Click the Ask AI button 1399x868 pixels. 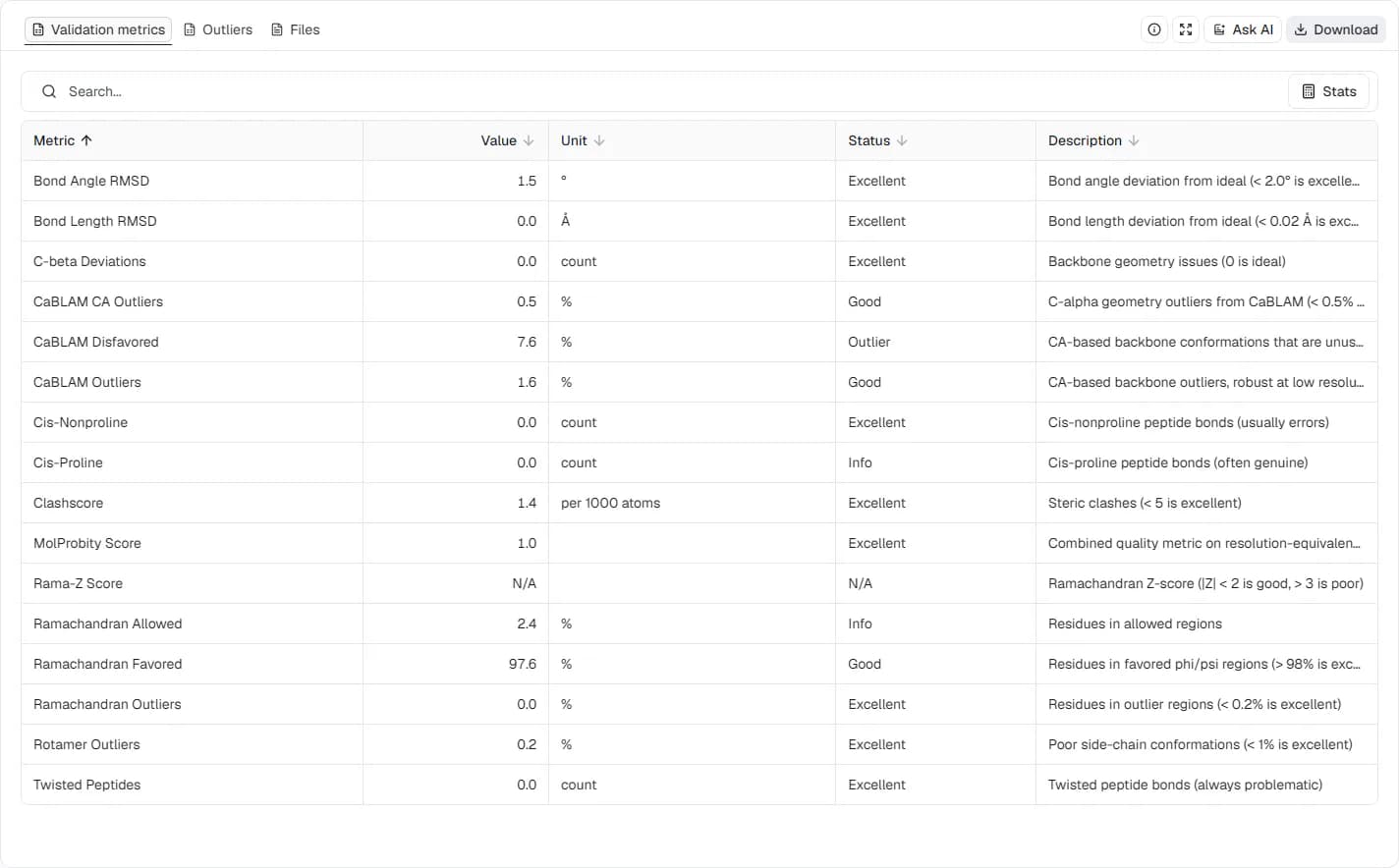(1244, 29)
